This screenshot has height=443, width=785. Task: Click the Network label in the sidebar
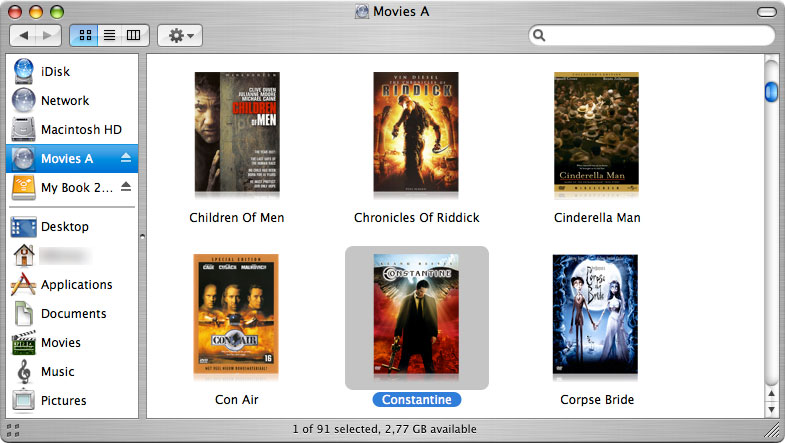click(x=65, y=101)
